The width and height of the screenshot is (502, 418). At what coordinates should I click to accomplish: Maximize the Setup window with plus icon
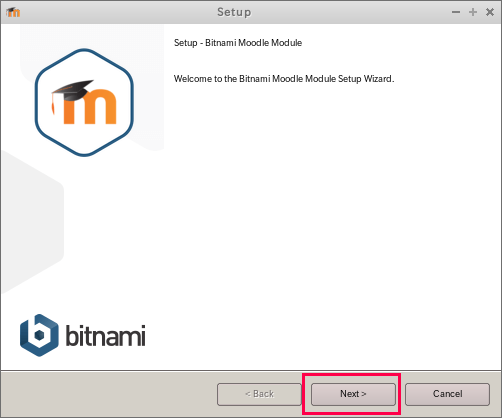click(473, 12)
